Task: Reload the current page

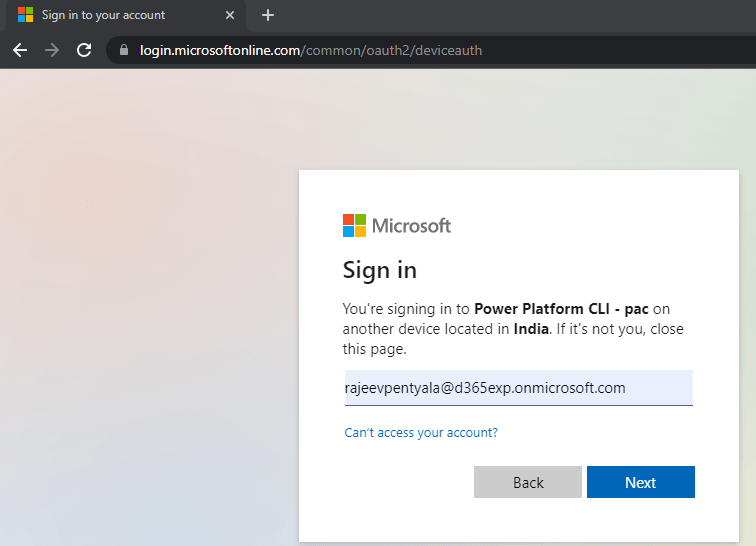Action: [x=84, y=50]
